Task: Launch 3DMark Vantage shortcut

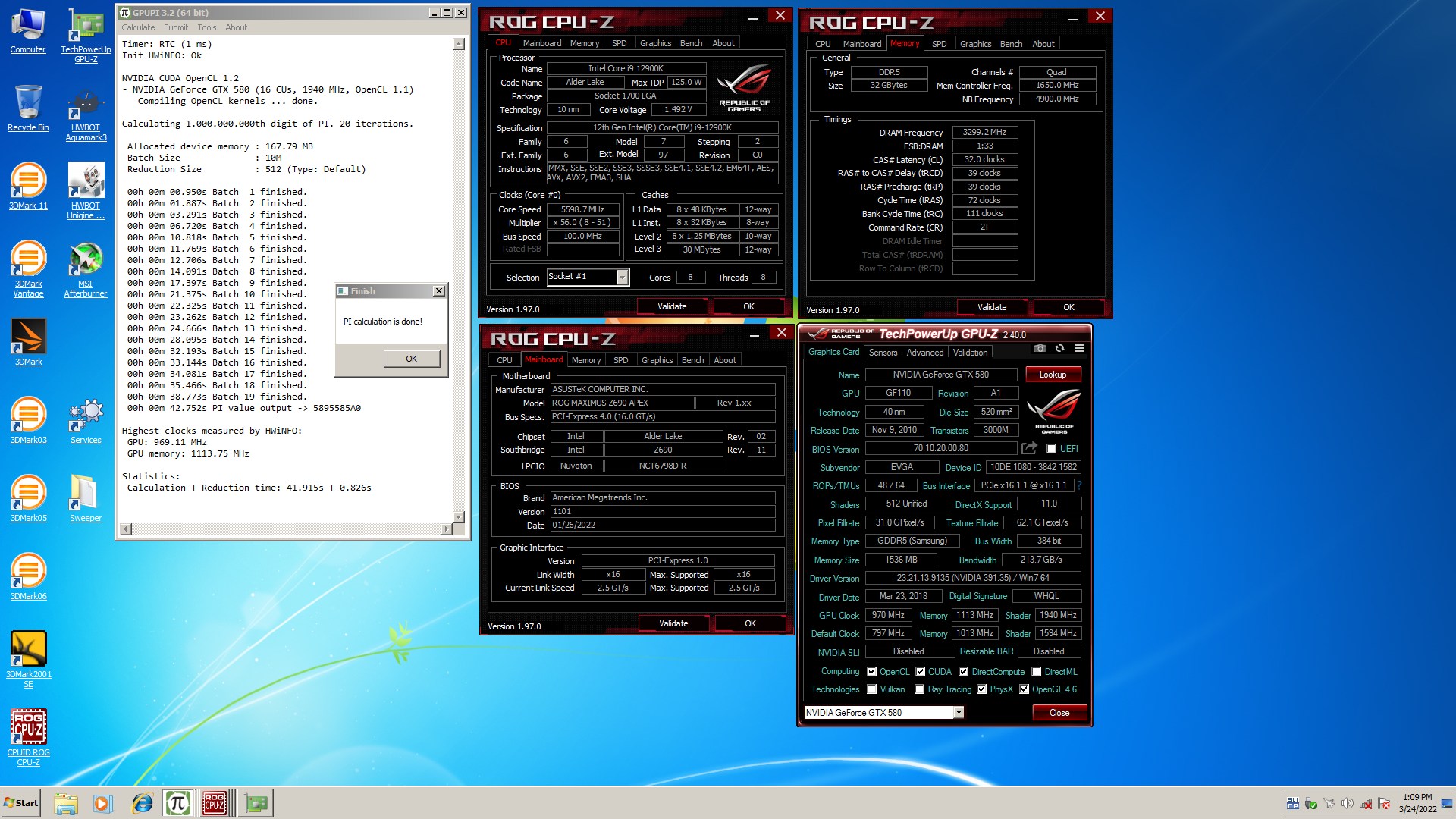Action: pyautogui.click(x=28, y=269)
